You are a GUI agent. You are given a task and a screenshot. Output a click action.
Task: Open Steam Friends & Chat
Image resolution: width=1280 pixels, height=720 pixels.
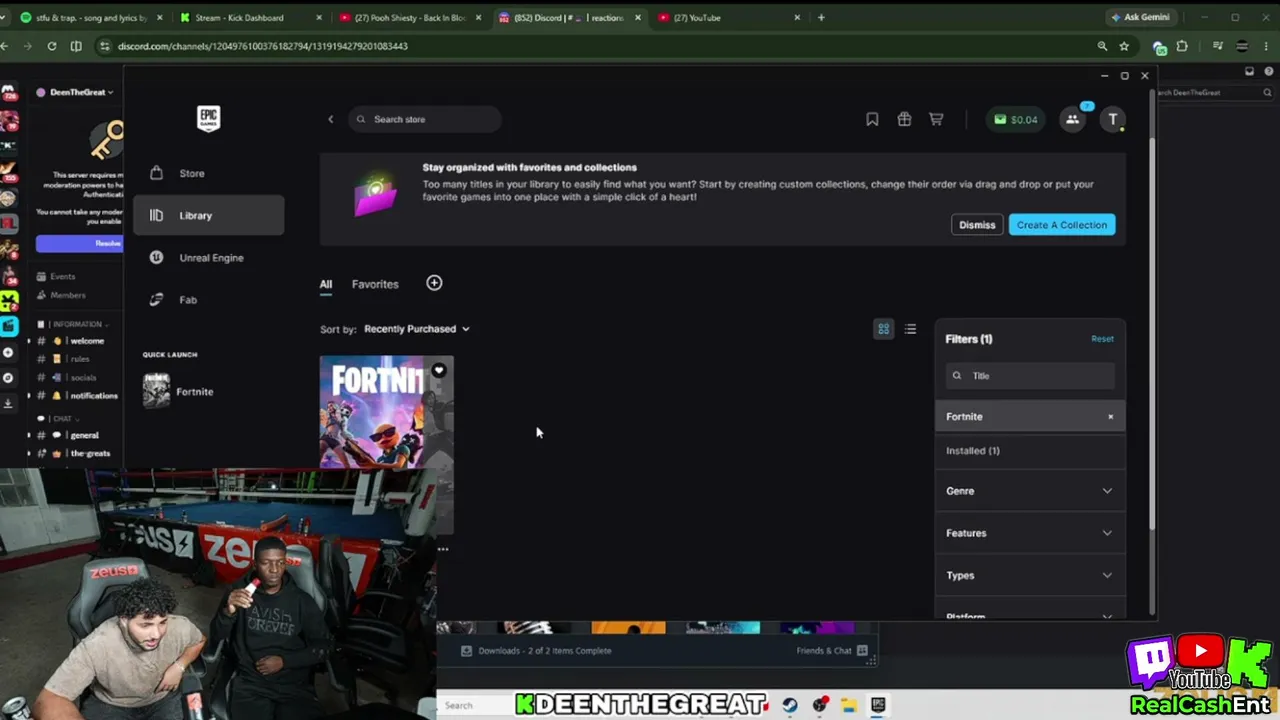click(x=832, y=651)
